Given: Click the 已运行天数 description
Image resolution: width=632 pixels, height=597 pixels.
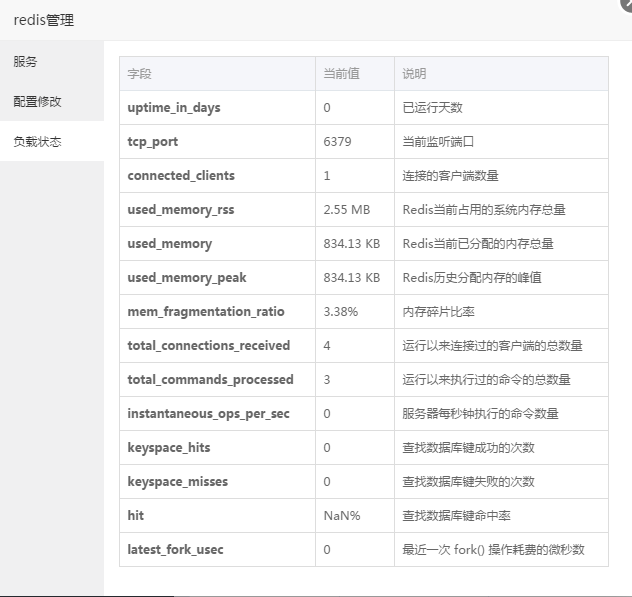Looking at the screenshot, I should pos(432,108).
